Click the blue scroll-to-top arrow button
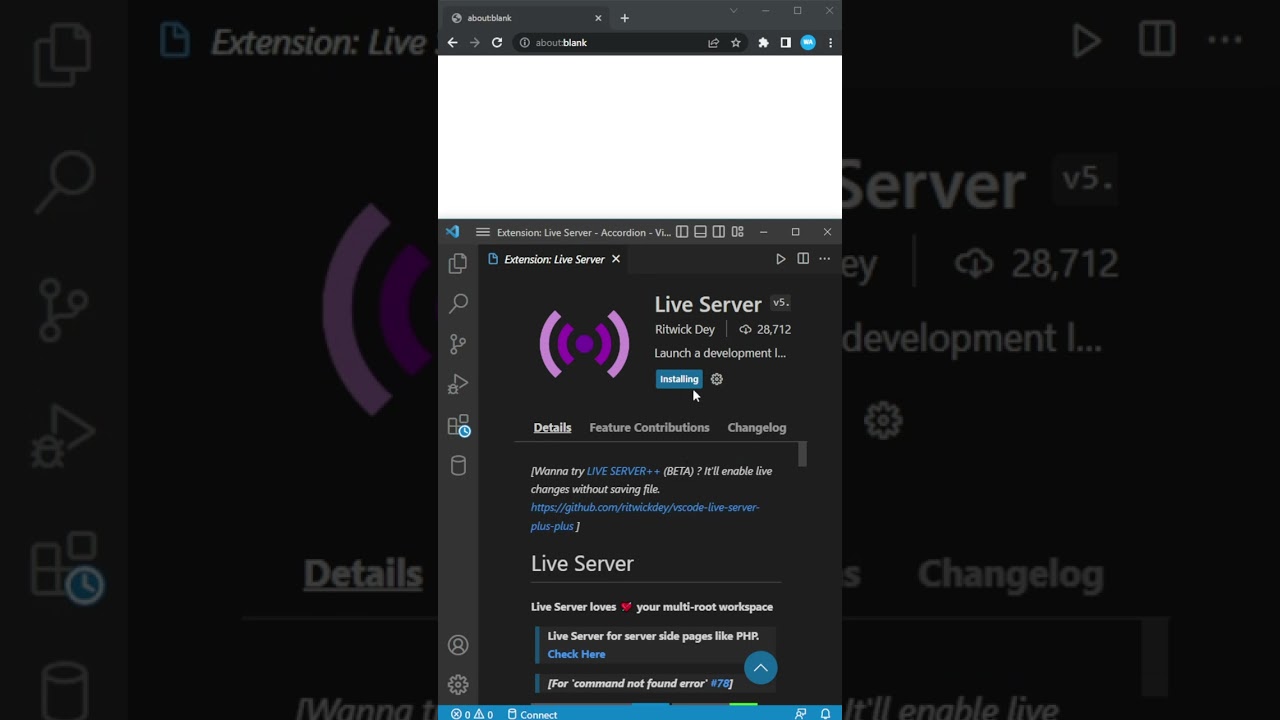 coord(760,668)
